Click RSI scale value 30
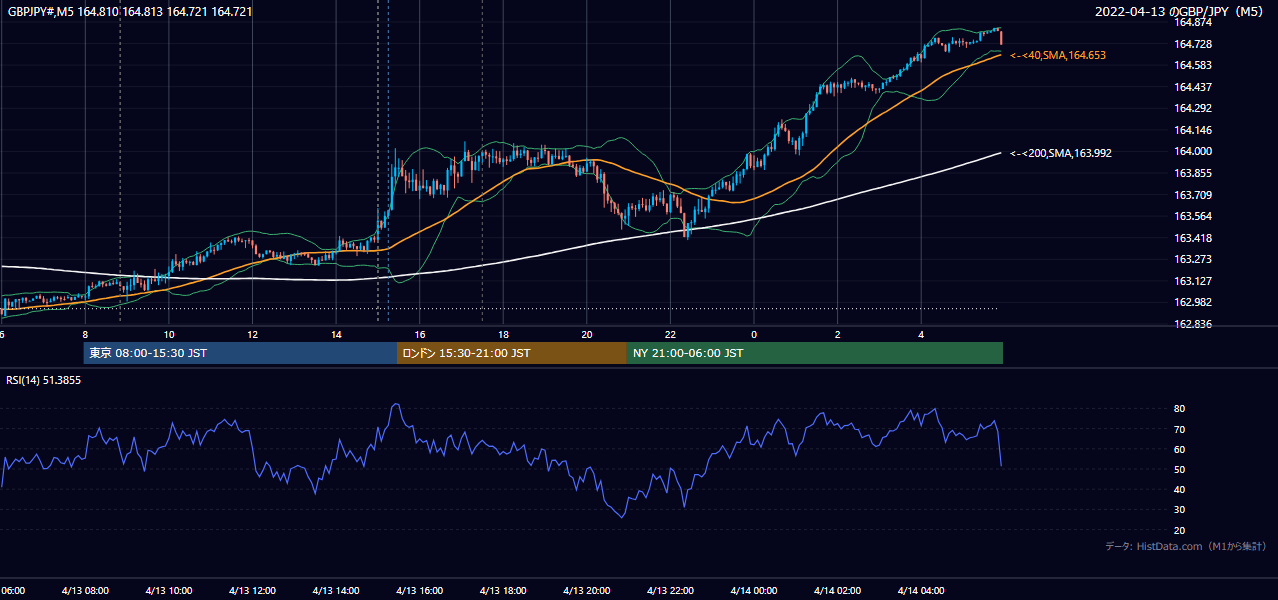 (1180, 510)
